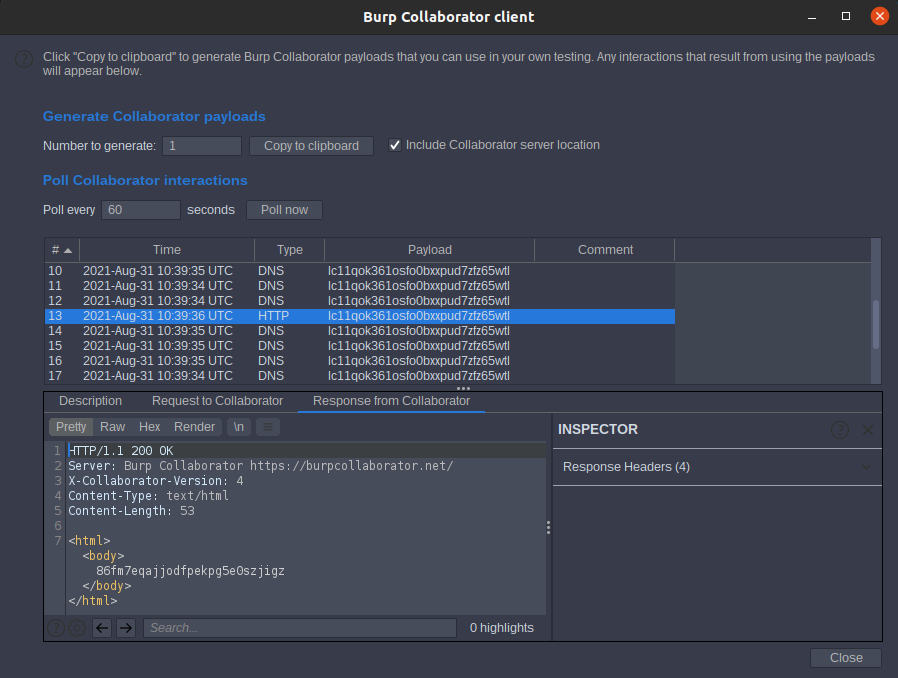This screenshot has width=898, height=678.
Task: Sort by the Type column header
Action: pos(290,250)
